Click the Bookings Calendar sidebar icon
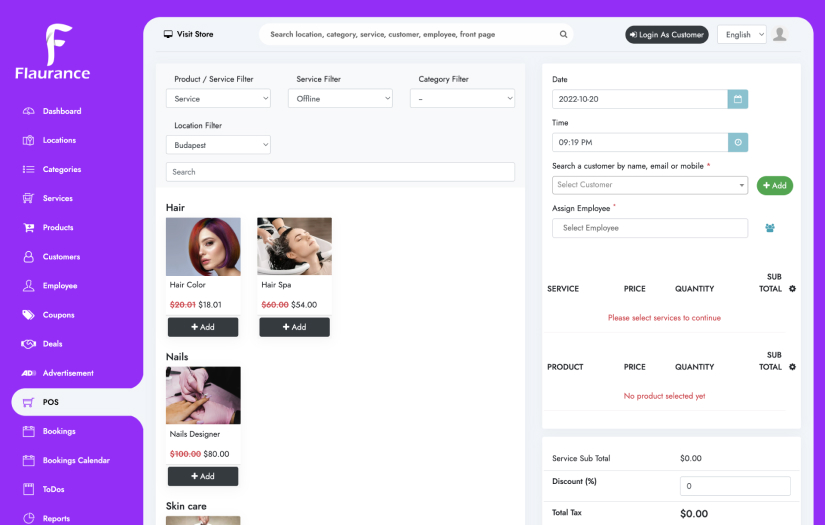The image size is (825, 525). 28,460
